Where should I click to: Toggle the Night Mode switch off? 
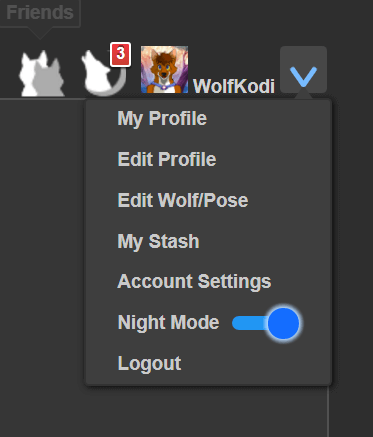[266, 323]
